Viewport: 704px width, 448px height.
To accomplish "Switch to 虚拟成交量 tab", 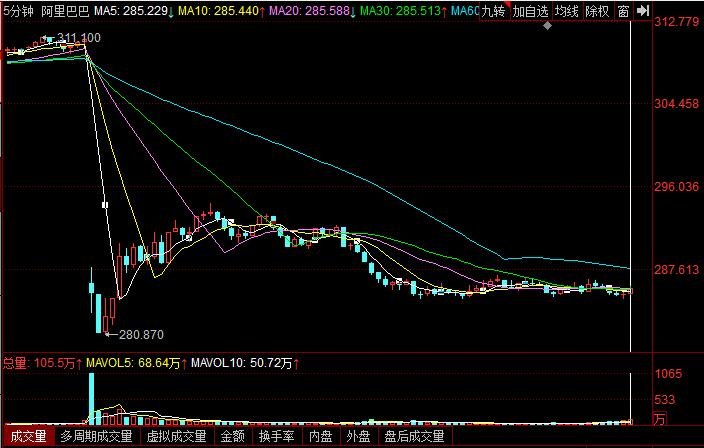I will point(176,436).
